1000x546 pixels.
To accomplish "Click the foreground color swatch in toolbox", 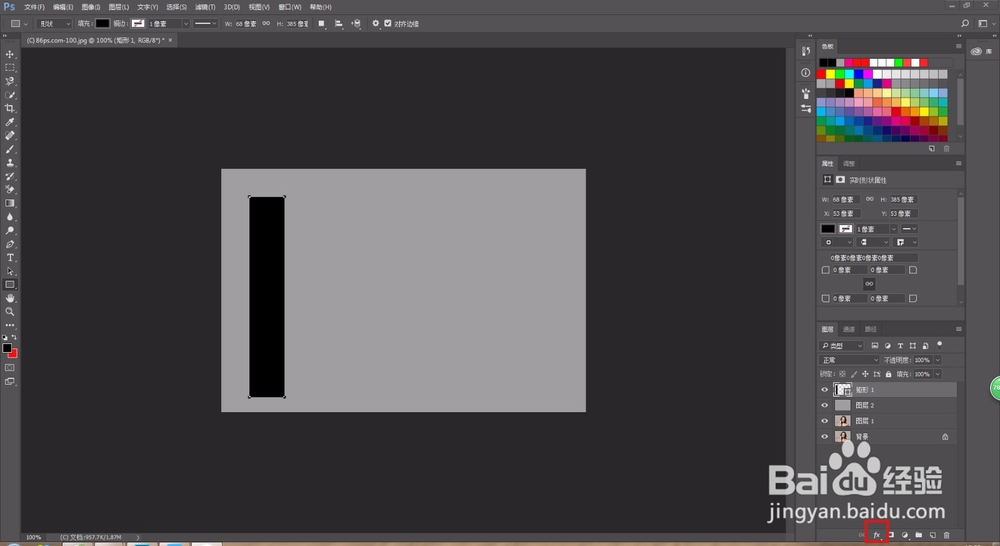I will coord(7,348).
